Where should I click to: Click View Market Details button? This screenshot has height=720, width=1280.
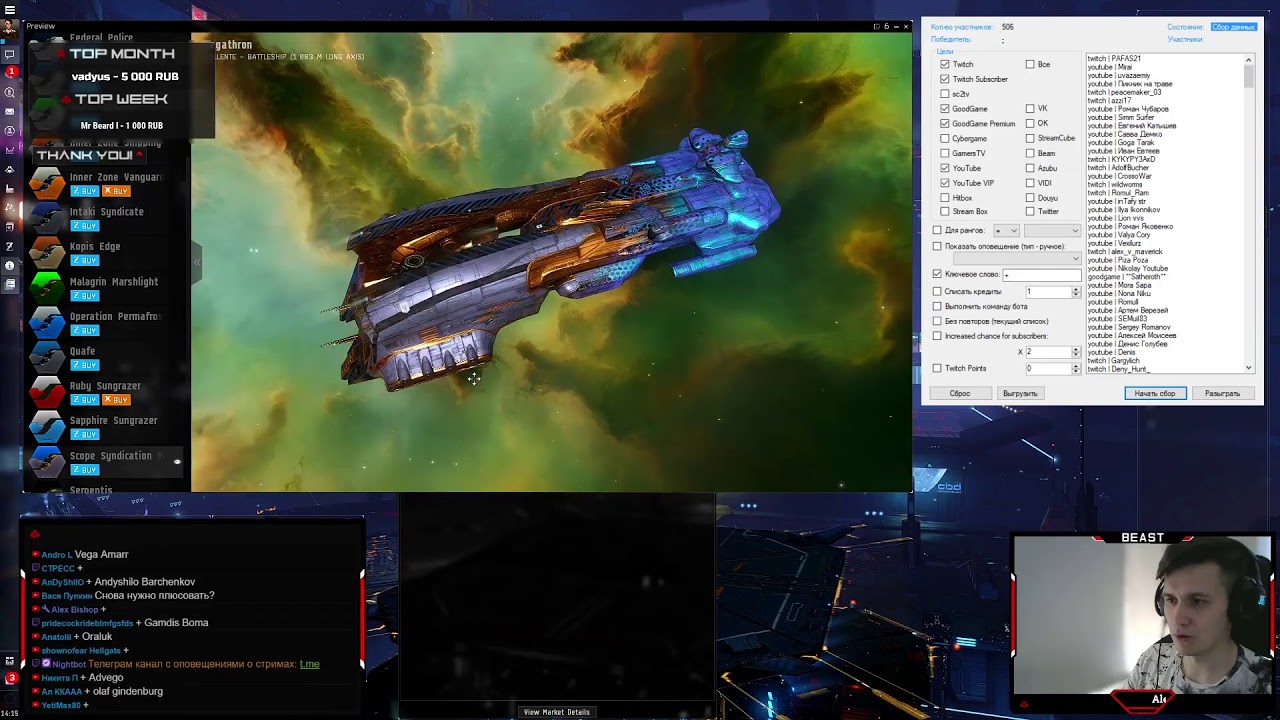tap(557, 712)
